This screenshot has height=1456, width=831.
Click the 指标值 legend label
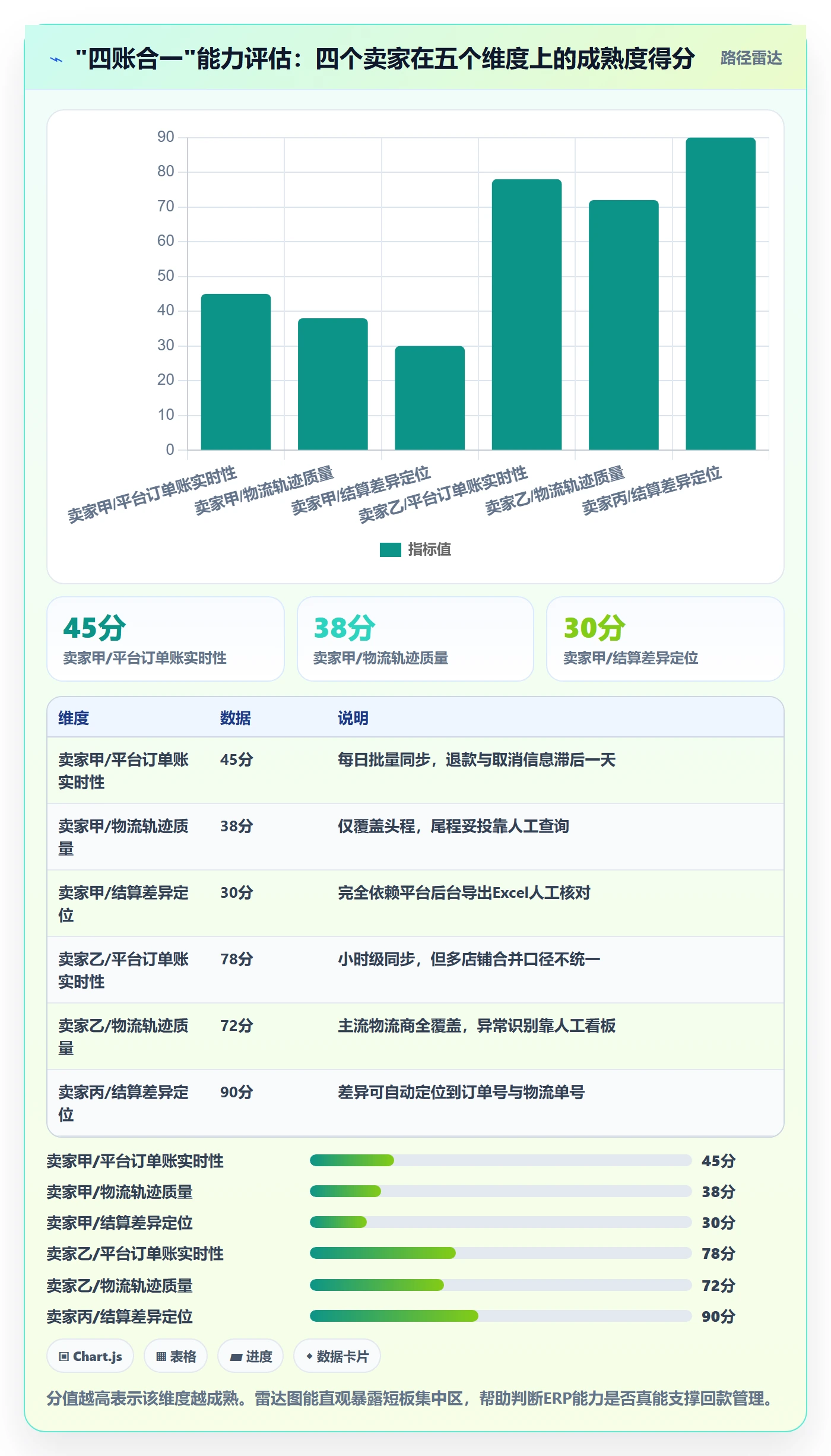tap(430, 550)
